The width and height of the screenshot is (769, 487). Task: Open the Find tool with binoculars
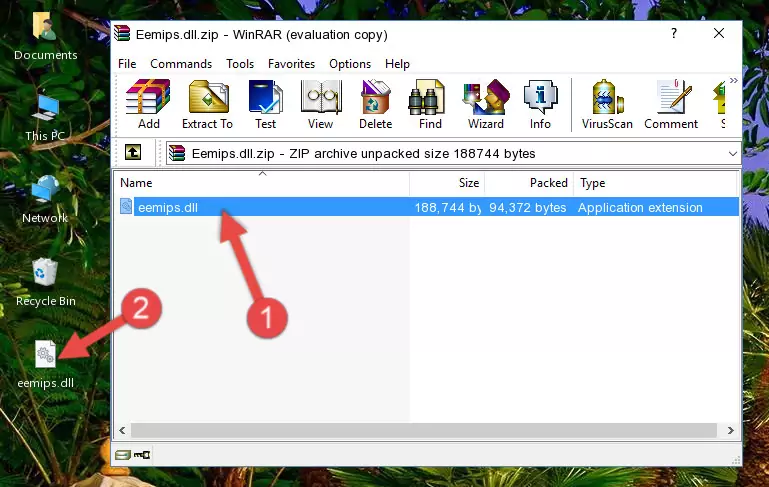coord(430,104)
